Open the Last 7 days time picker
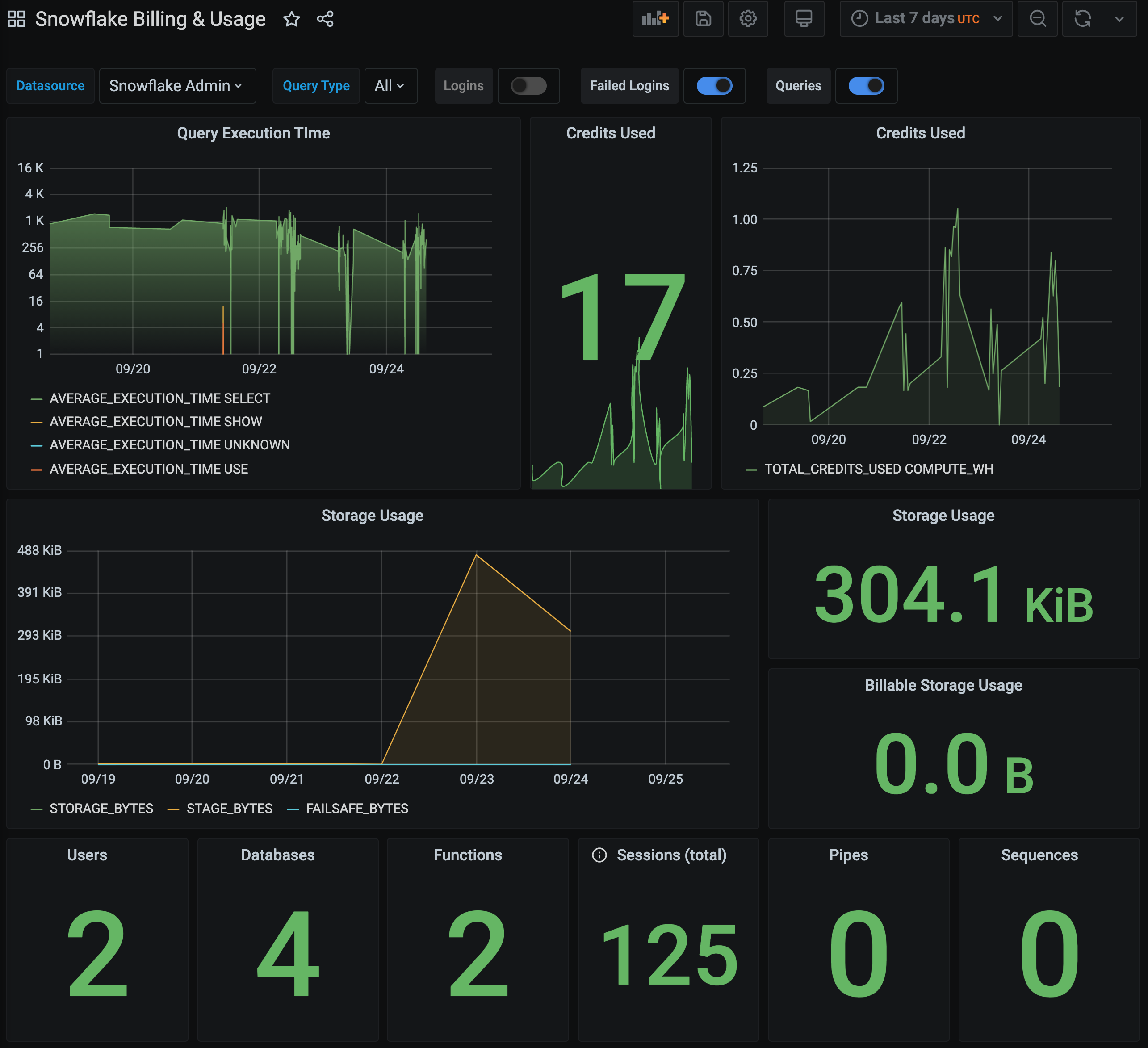1148x1048 pixels. (x=926, y=19)
